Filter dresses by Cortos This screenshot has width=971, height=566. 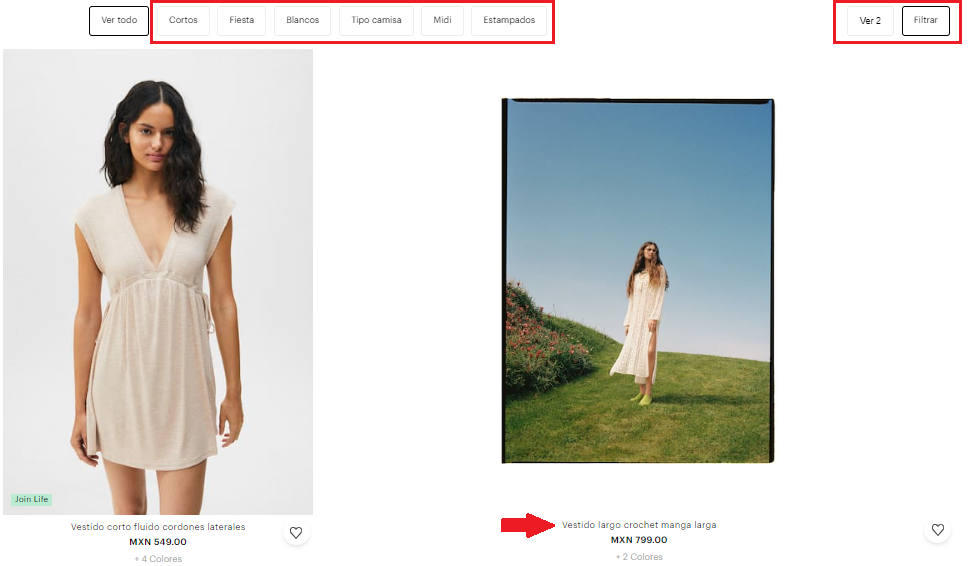(x=183, y=21)
